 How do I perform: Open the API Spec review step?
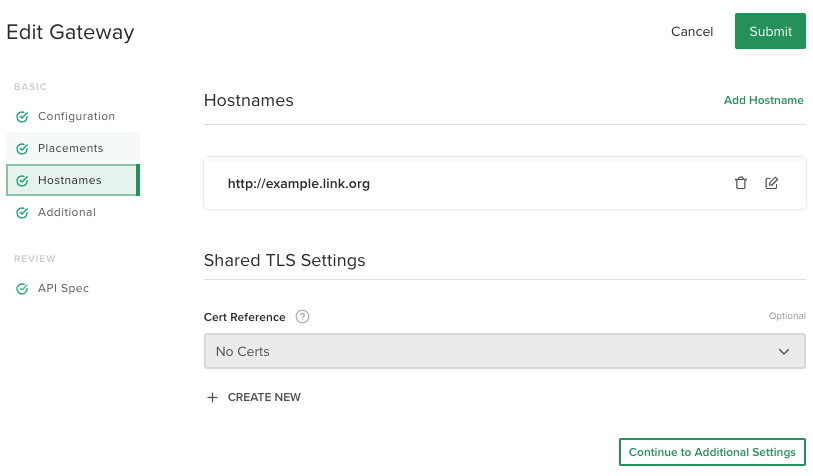(73, 288)
